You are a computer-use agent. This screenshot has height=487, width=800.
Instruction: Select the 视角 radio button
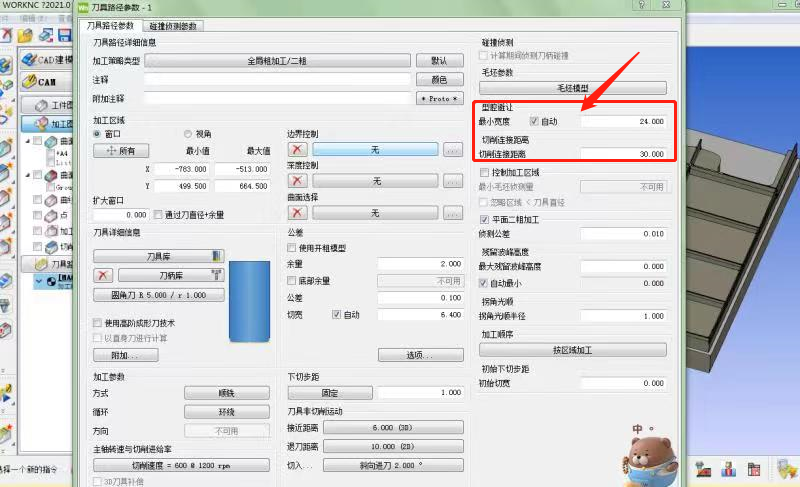coord(188,134)
